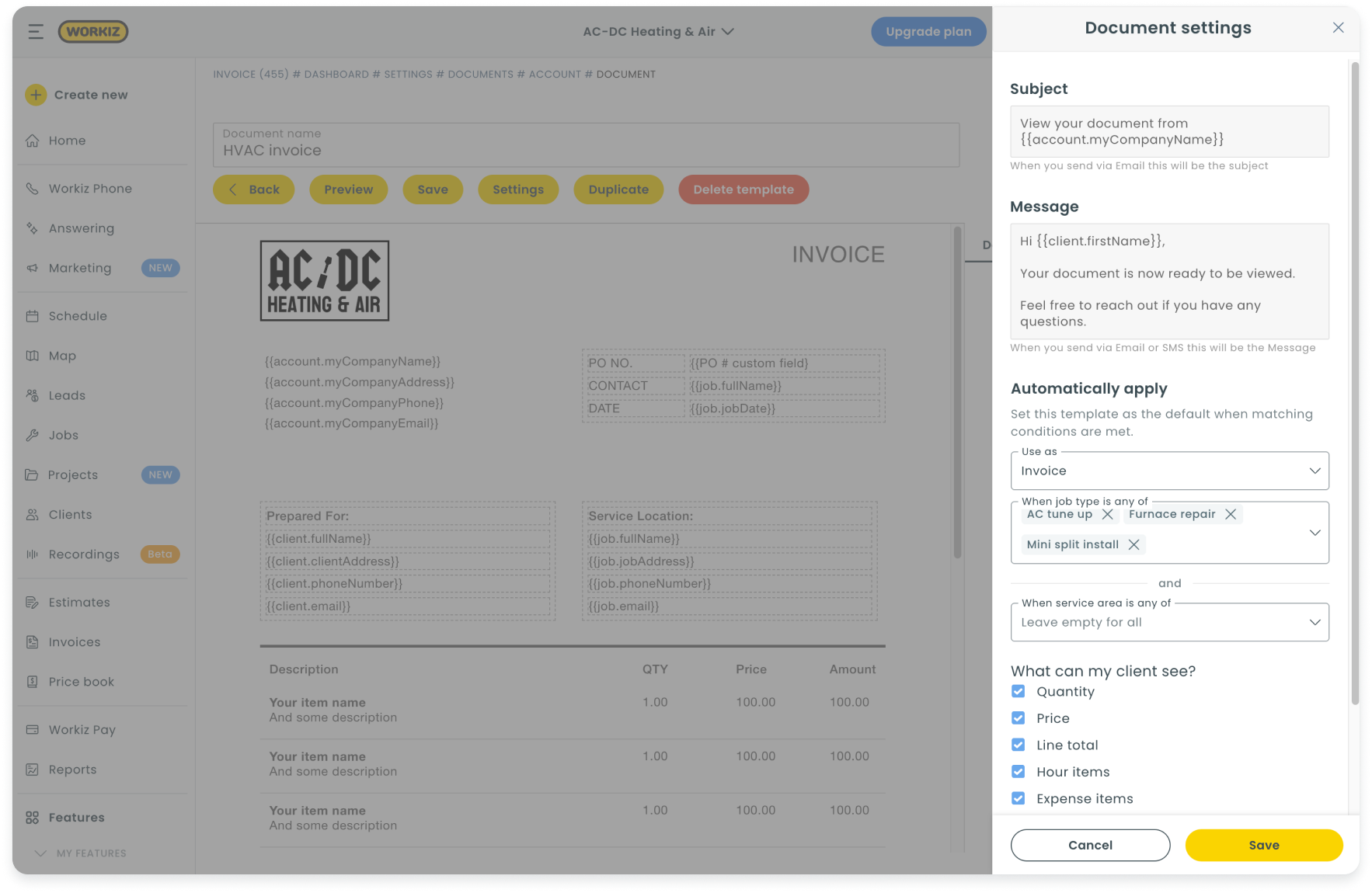Click DASHBOARD breadcrumb
1372x893 pixels.
click(x=336, y=75)
